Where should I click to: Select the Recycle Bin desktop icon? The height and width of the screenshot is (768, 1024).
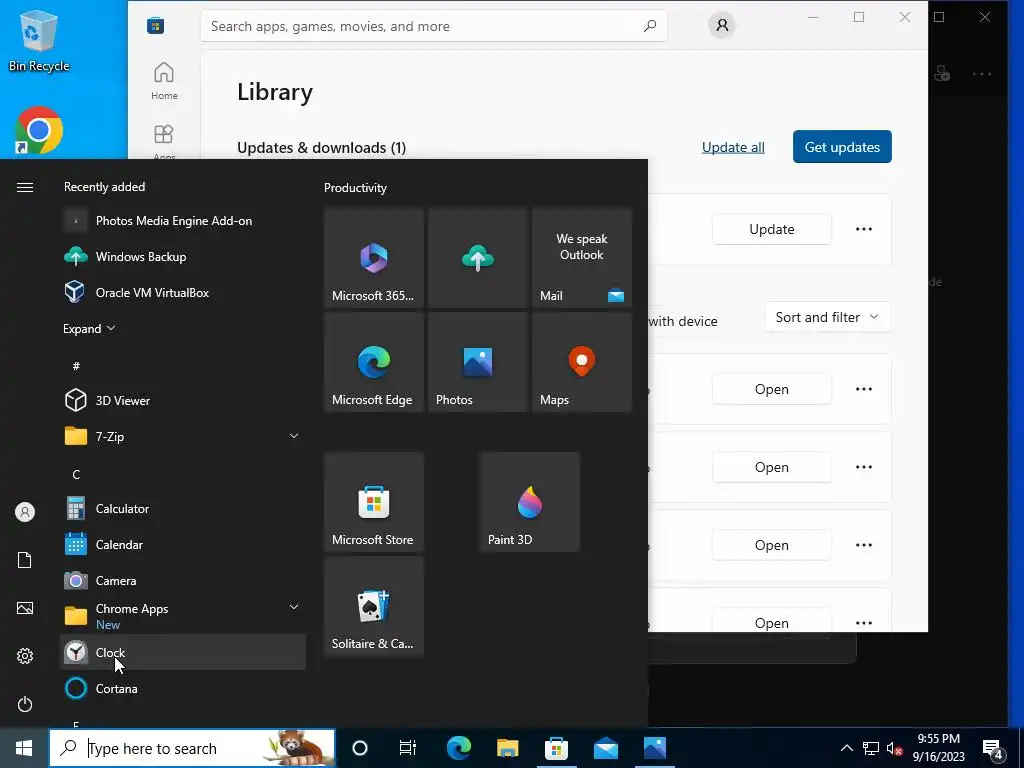39,40
